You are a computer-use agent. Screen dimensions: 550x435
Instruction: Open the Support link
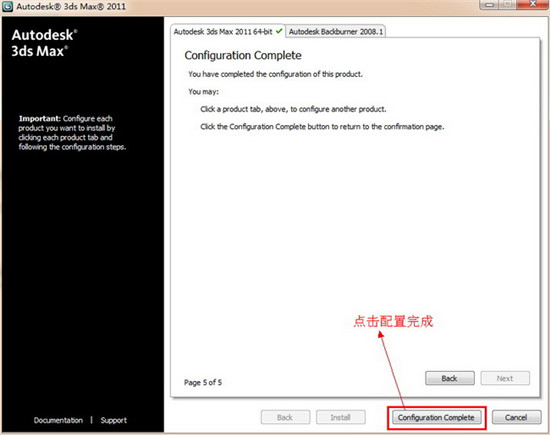[x=114, y=420]
